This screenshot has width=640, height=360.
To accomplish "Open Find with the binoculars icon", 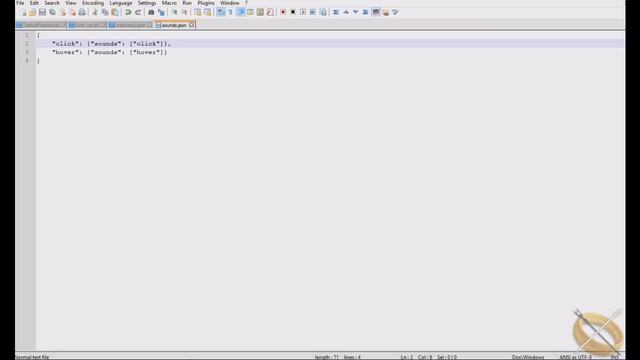I will click(x=151, y=12).
